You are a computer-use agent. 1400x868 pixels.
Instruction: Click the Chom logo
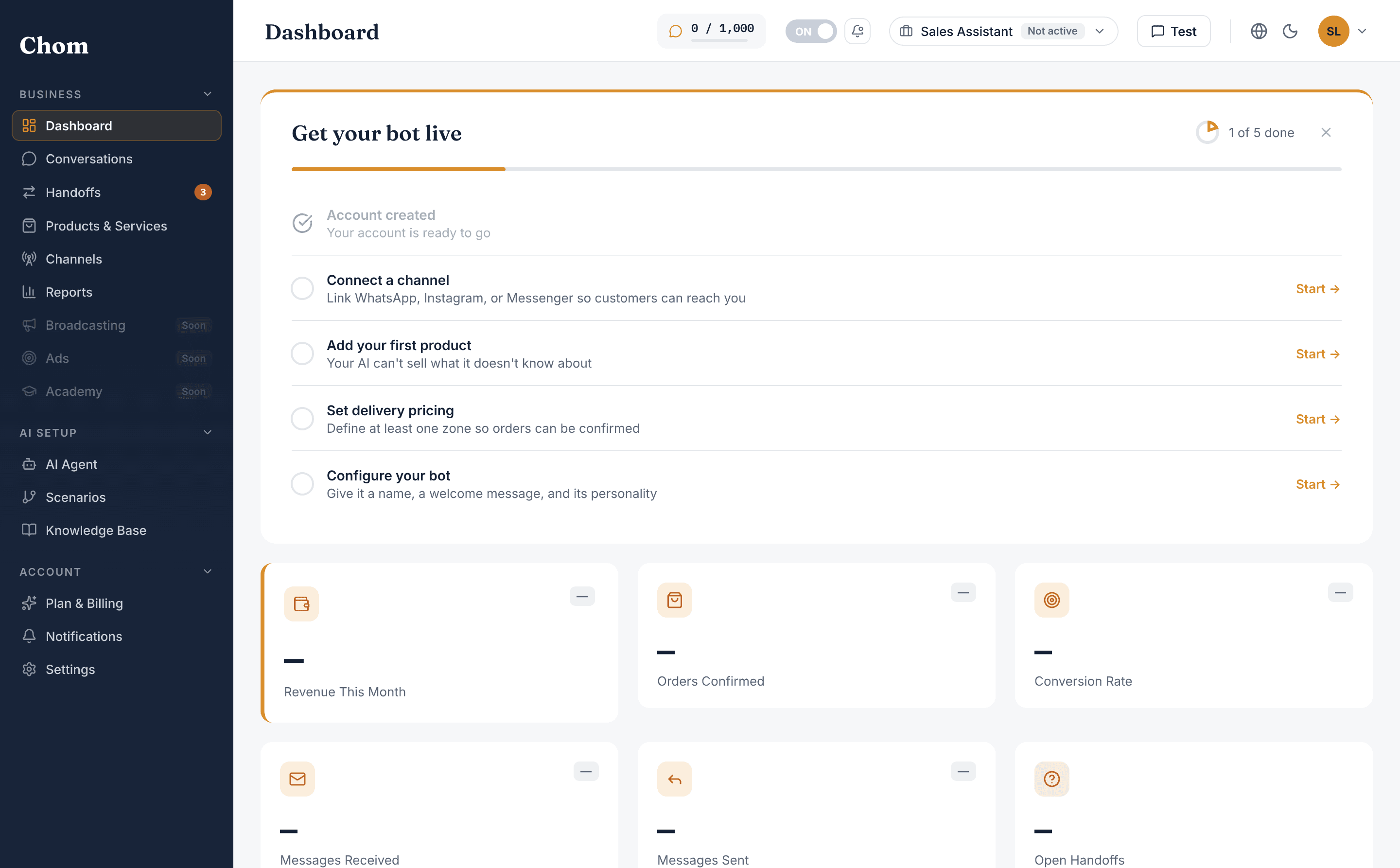pyautogui.click(x=54, y=45)
